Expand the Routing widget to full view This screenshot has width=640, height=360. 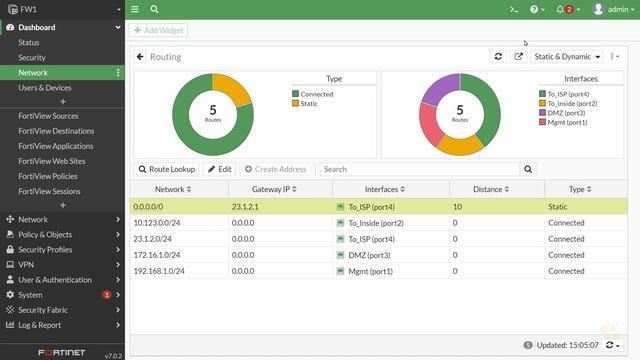[x=518, y=57]
